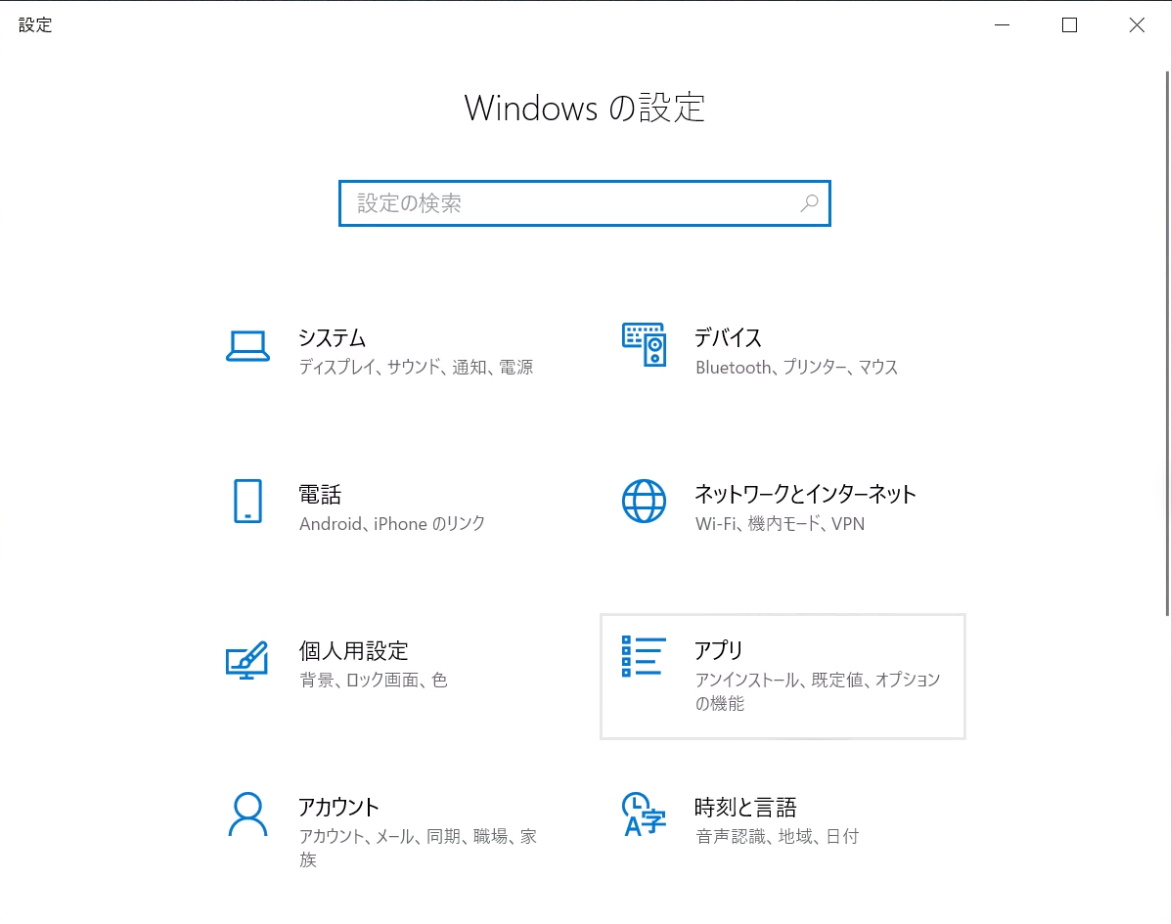Click the keyboard and speaker デバイス icon

(x=644, y=345)
